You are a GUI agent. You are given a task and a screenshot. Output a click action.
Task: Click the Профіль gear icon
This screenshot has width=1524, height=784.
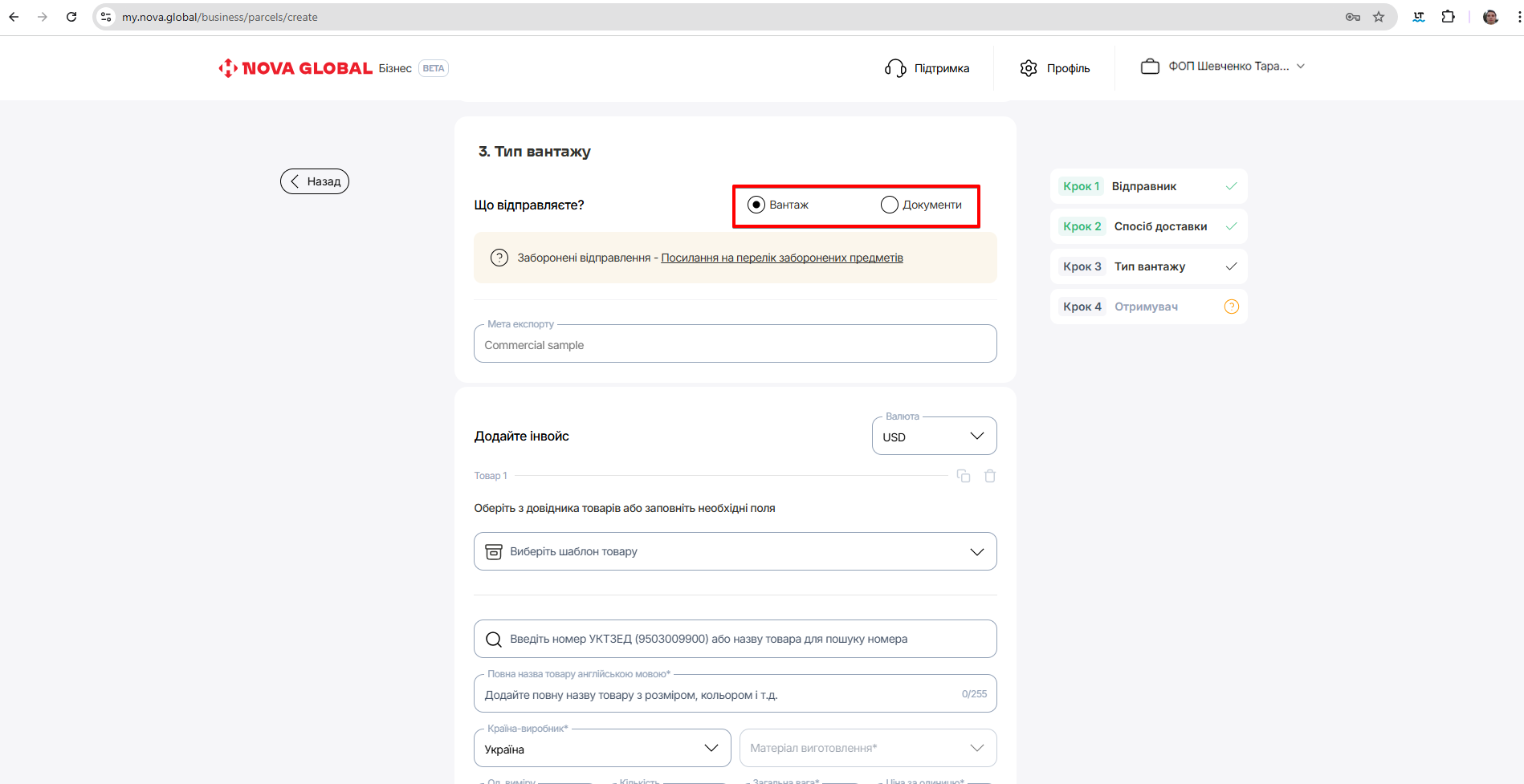coord(1029,68)
